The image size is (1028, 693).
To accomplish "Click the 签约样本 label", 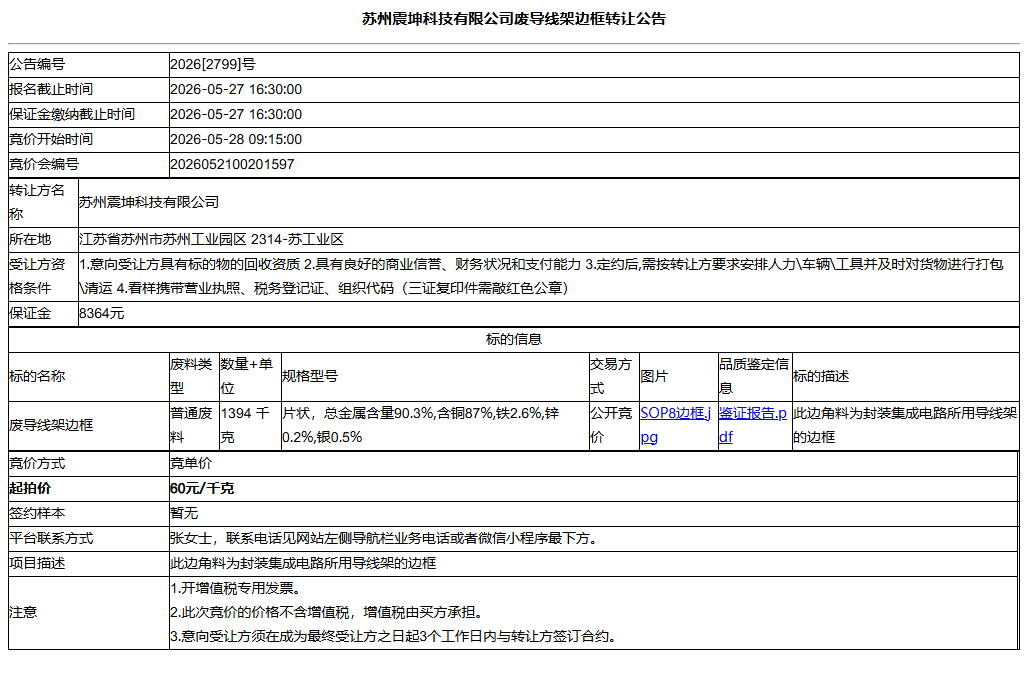I will click(x=37, y=513).
